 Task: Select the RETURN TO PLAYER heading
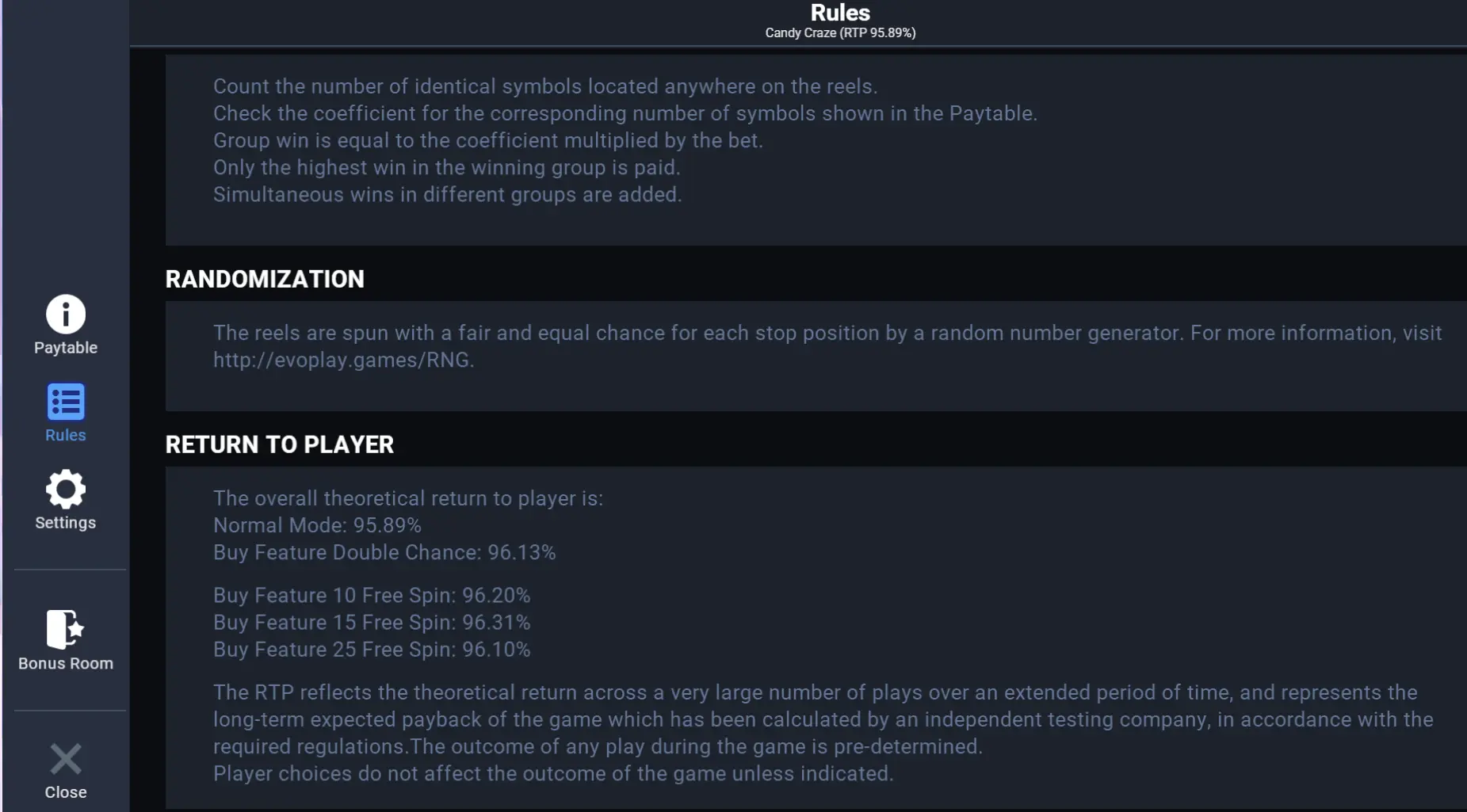(x=279, y=444)
